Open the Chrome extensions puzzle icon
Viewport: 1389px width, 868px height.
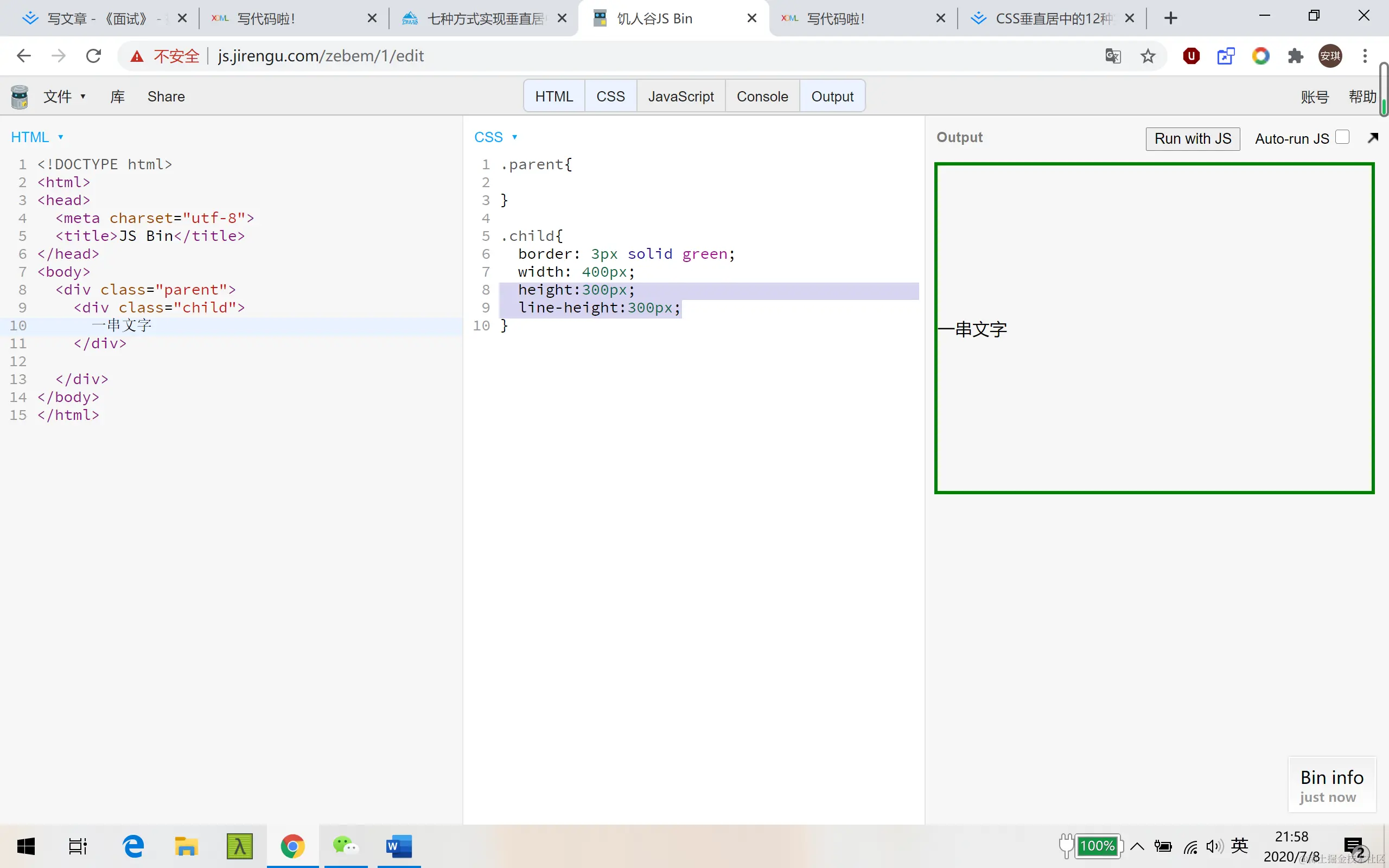tap(1296, 56)
